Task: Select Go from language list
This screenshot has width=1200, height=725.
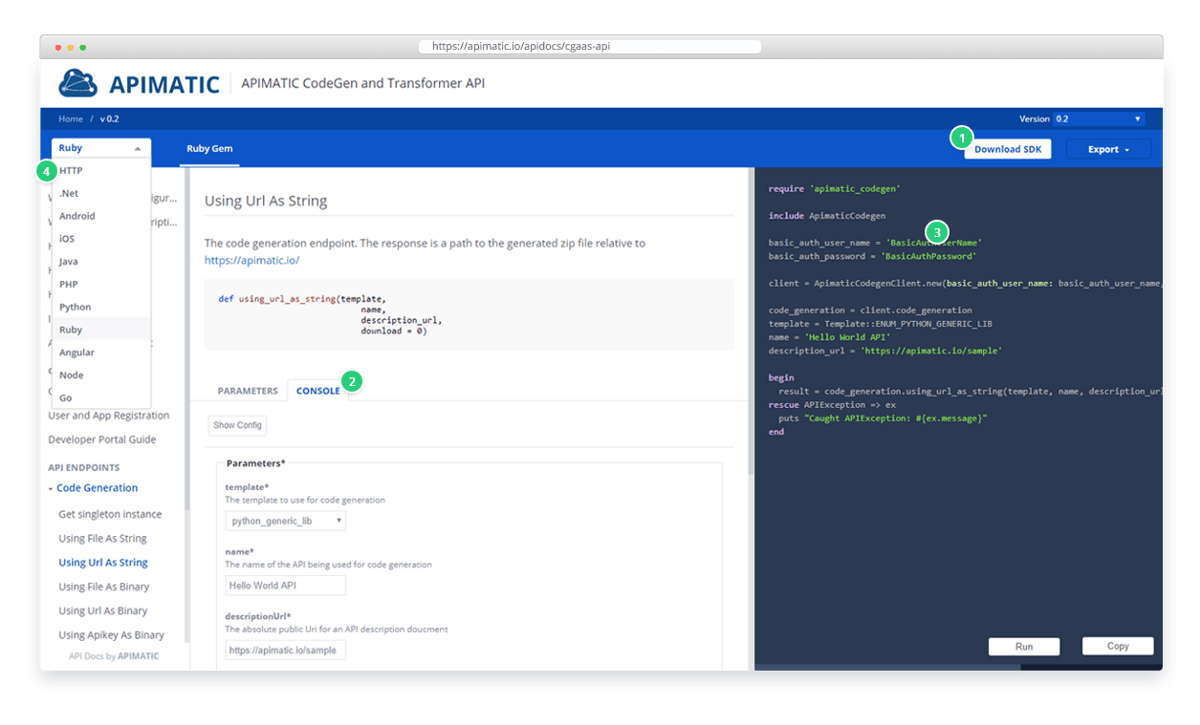Action: (100, 397)
